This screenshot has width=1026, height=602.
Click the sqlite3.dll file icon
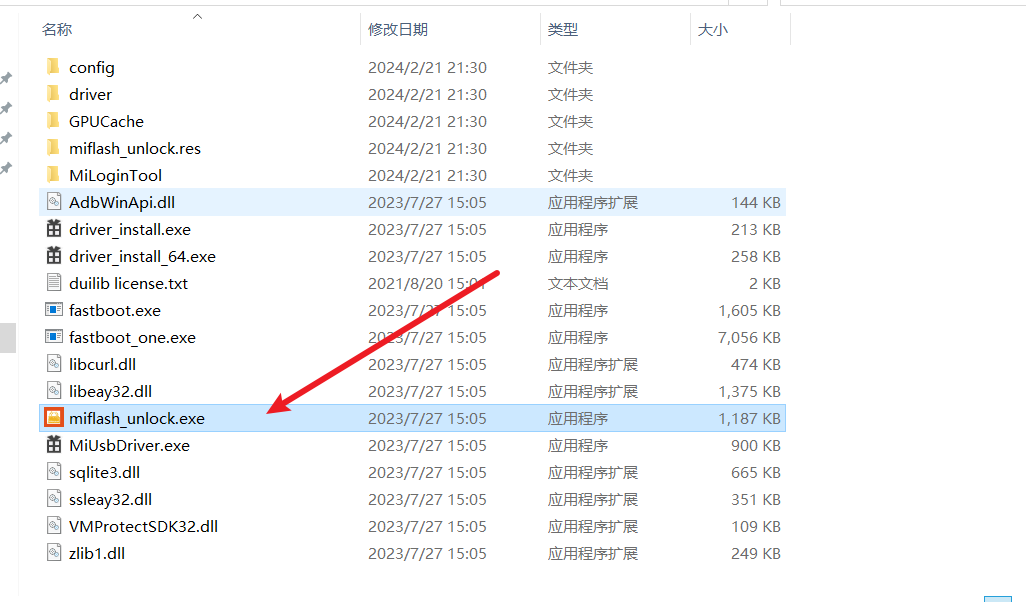click(54, 471)
